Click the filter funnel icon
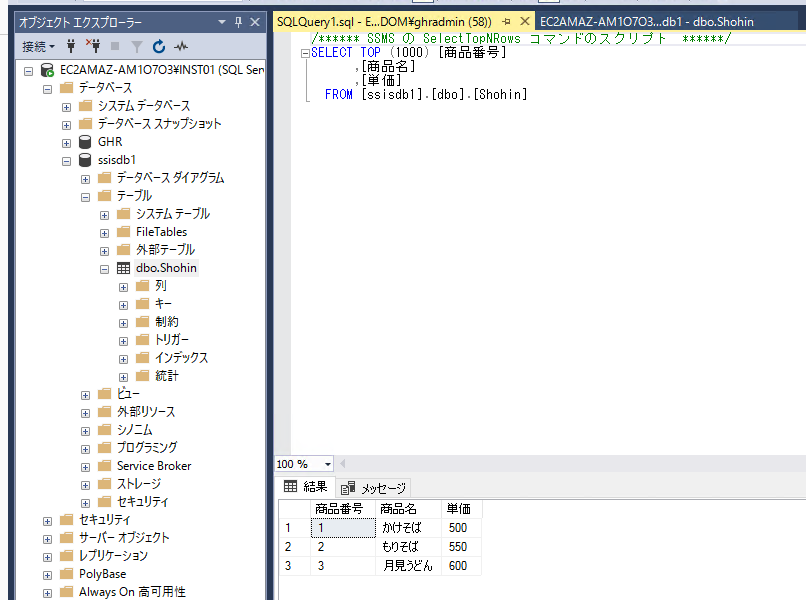 [137, 47]
